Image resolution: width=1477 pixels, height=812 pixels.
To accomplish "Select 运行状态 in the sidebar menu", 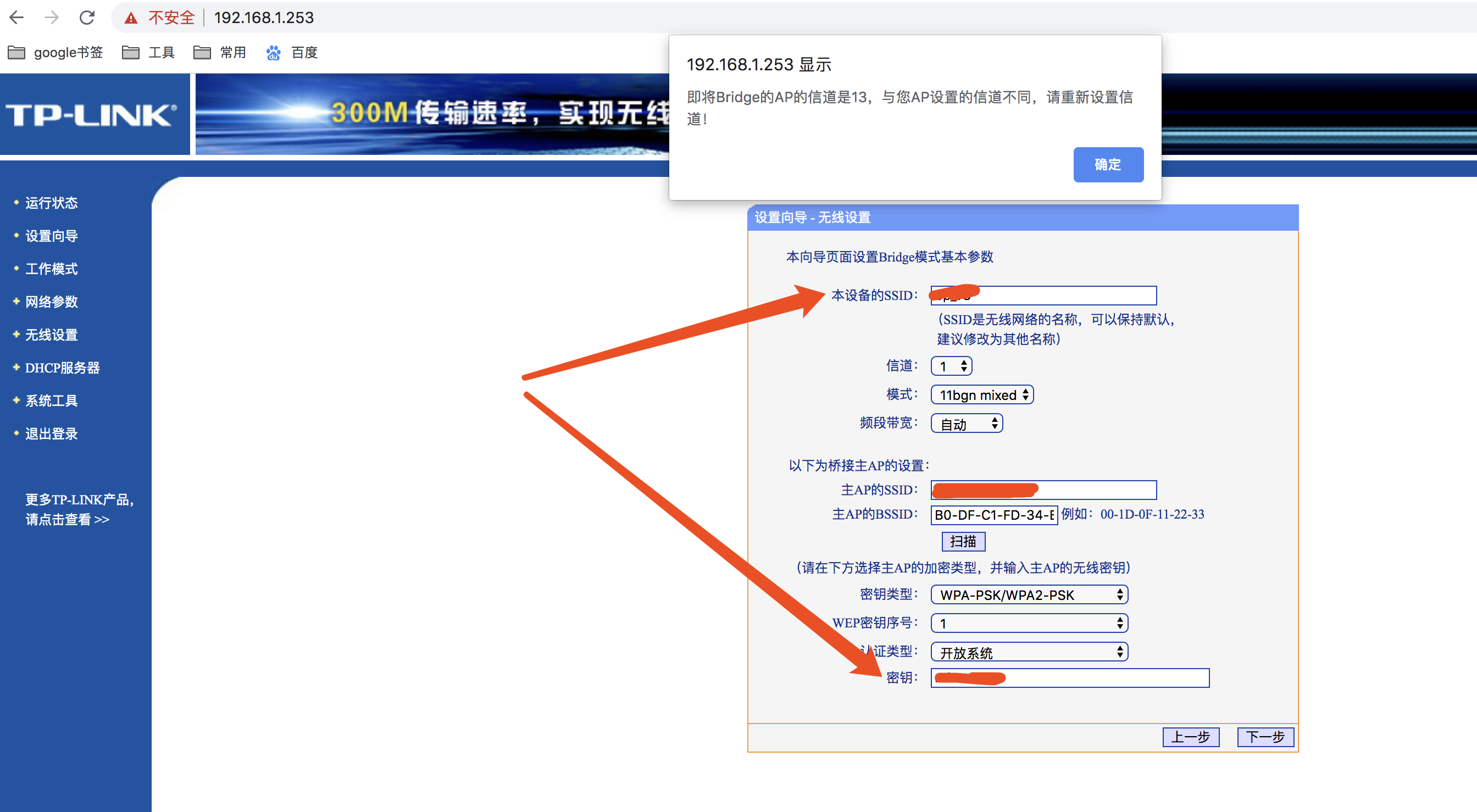I will pos(51,203).
